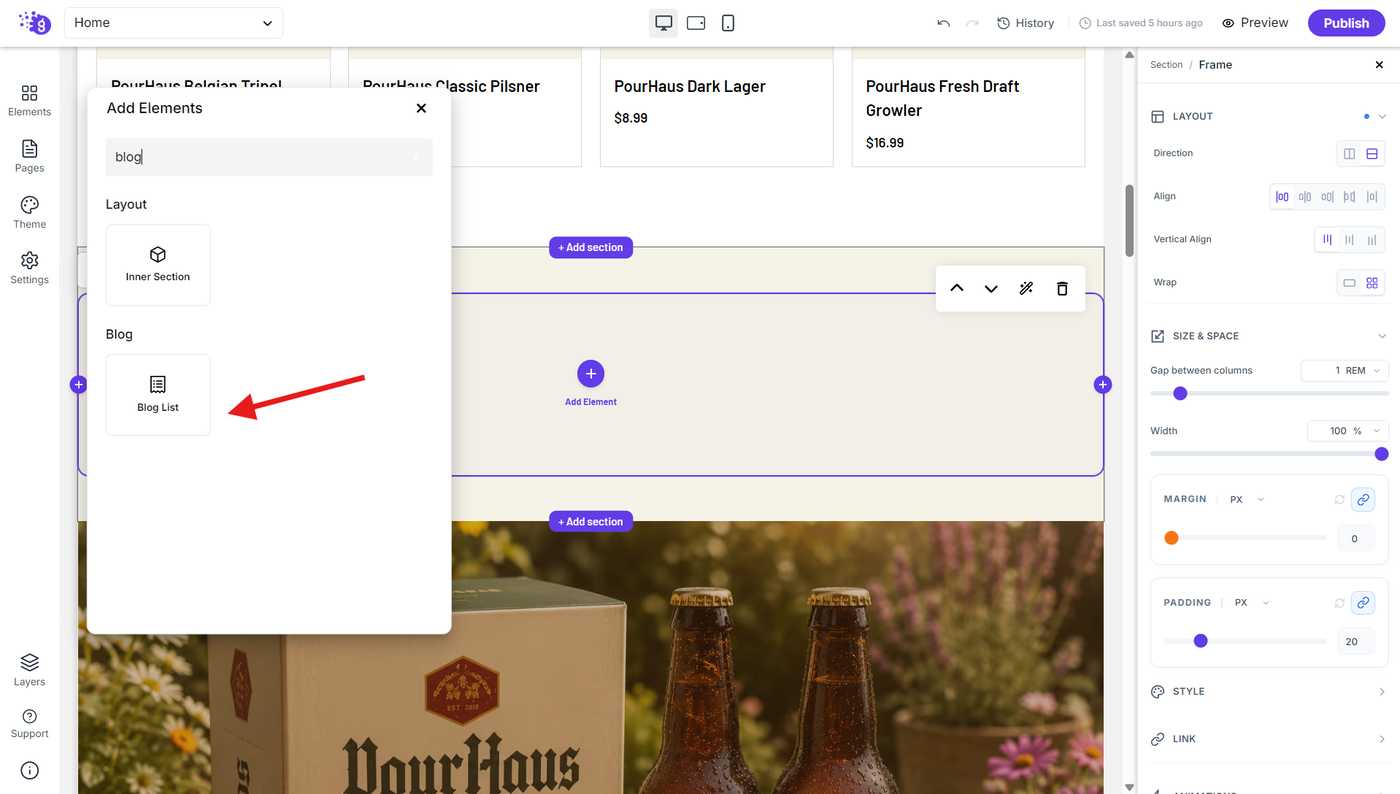Switch to mobile device preview
This screenshot has width=1400, height=794.
(728, 23)
